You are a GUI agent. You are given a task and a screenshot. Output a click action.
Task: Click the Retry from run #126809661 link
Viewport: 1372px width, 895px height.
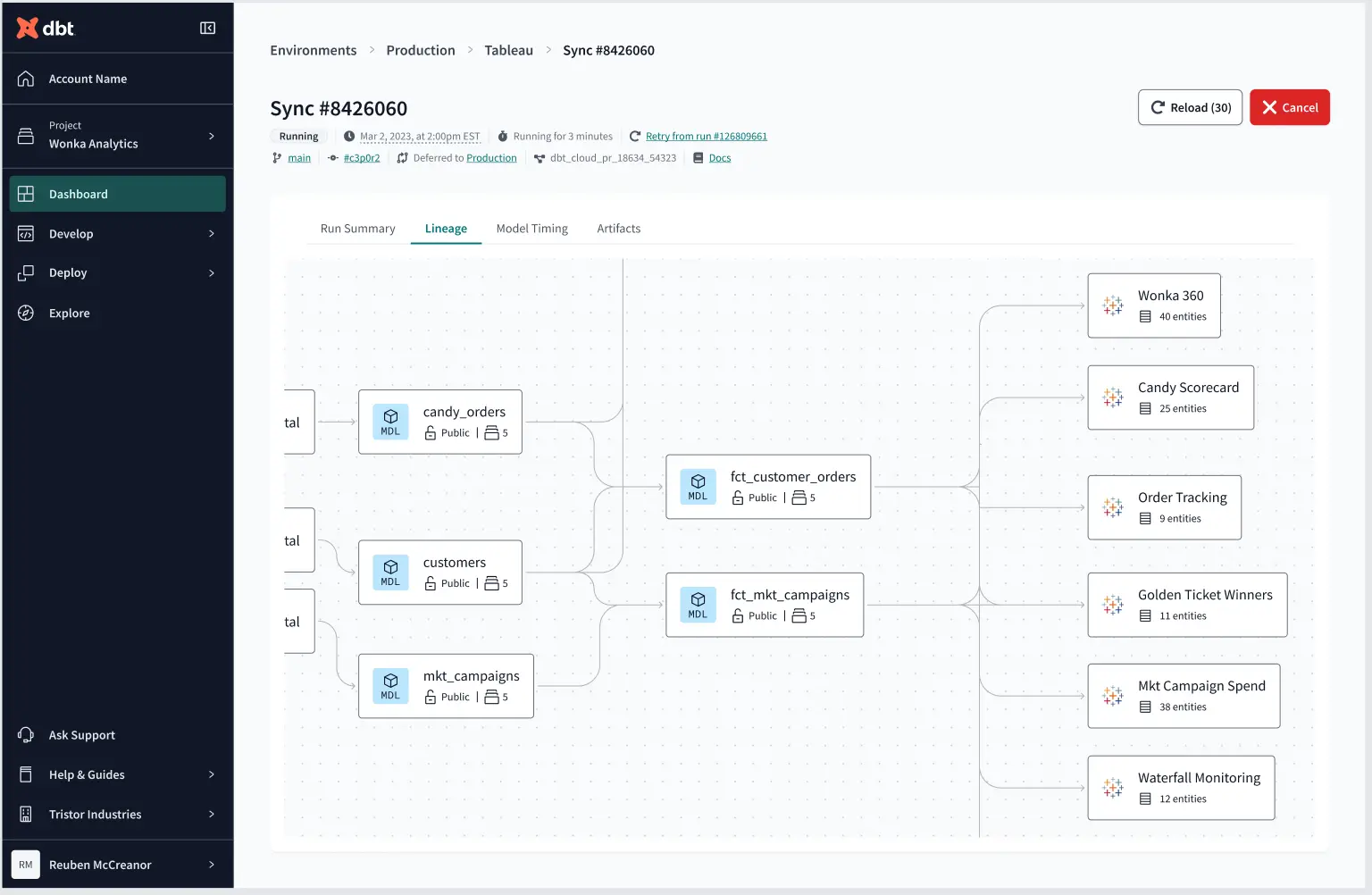(x=707, y=136)
